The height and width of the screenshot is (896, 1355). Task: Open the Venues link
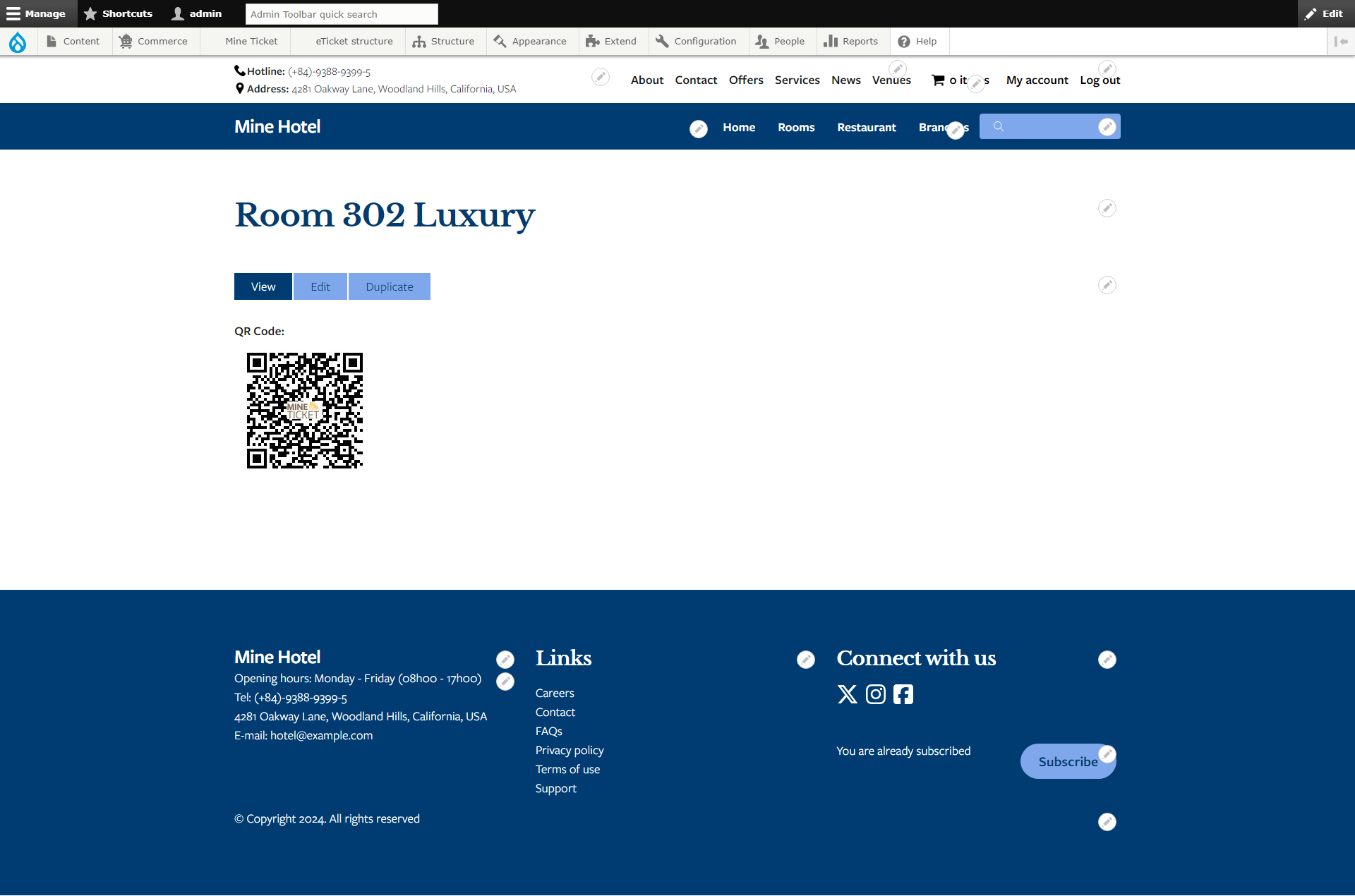(x=891, y=80)
